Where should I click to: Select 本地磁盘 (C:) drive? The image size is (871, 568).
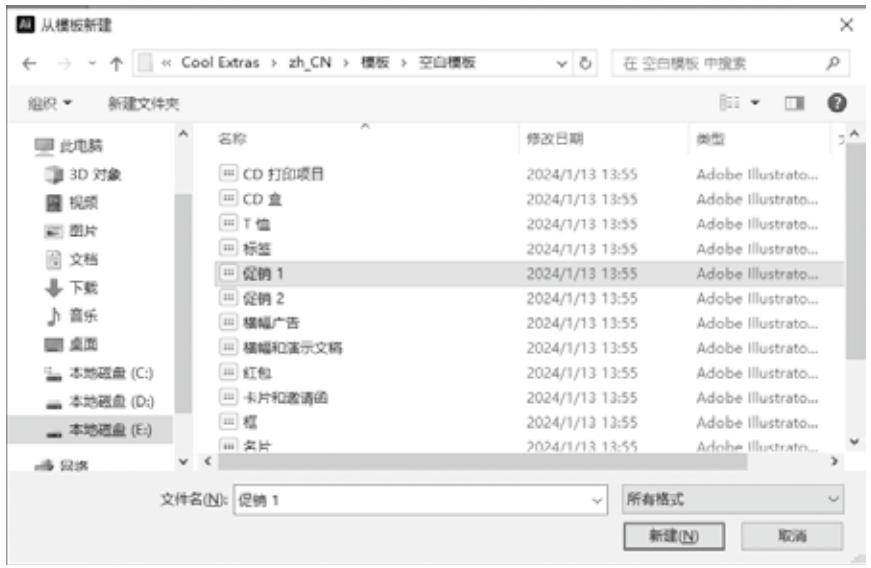[x=98, y=373]
